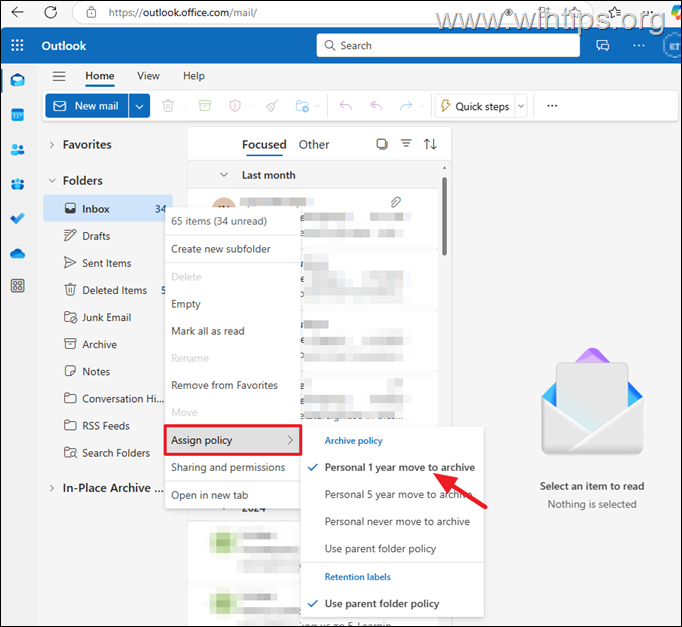Click in the Search box
This screenshot has height=627, width=682.
click(x=448, y=46)
